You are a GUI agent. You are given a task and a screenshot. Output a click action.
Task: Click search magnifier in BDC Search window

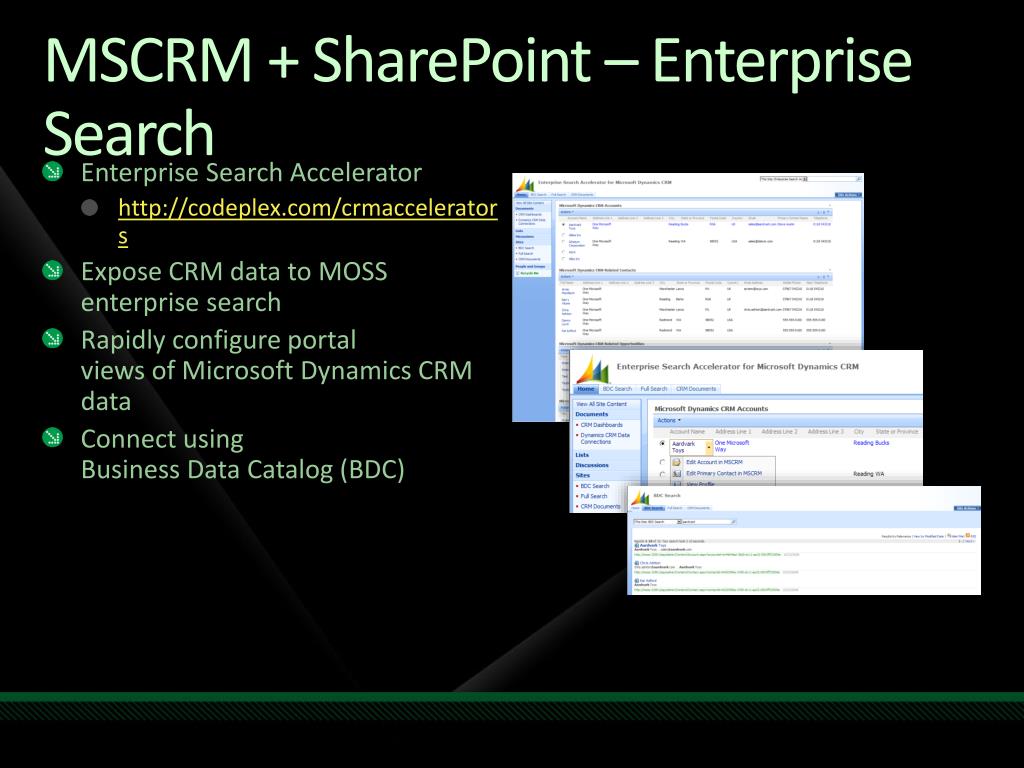tap(733, 522)
